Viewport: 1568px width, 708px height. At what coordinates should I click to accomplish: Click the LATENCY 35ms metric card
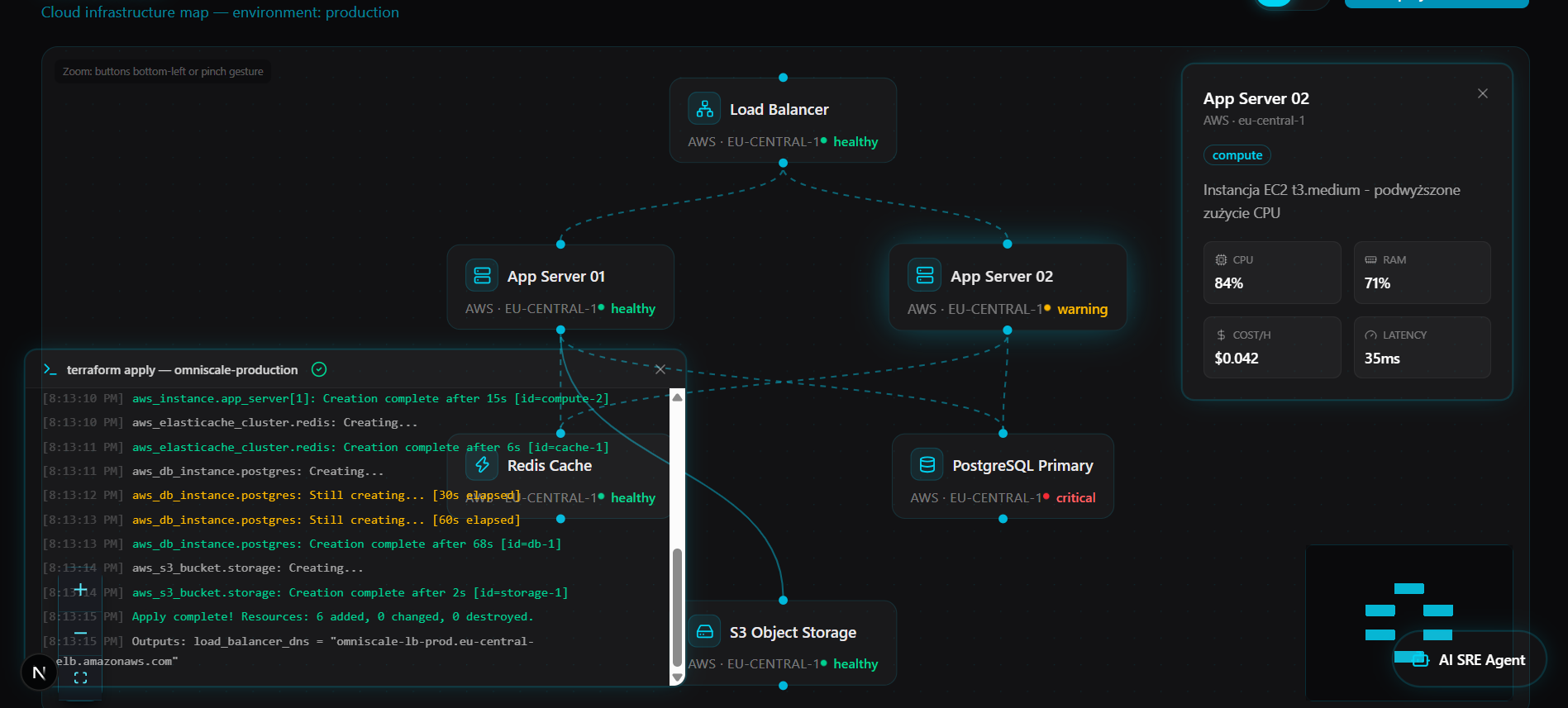click(1422, 348)
